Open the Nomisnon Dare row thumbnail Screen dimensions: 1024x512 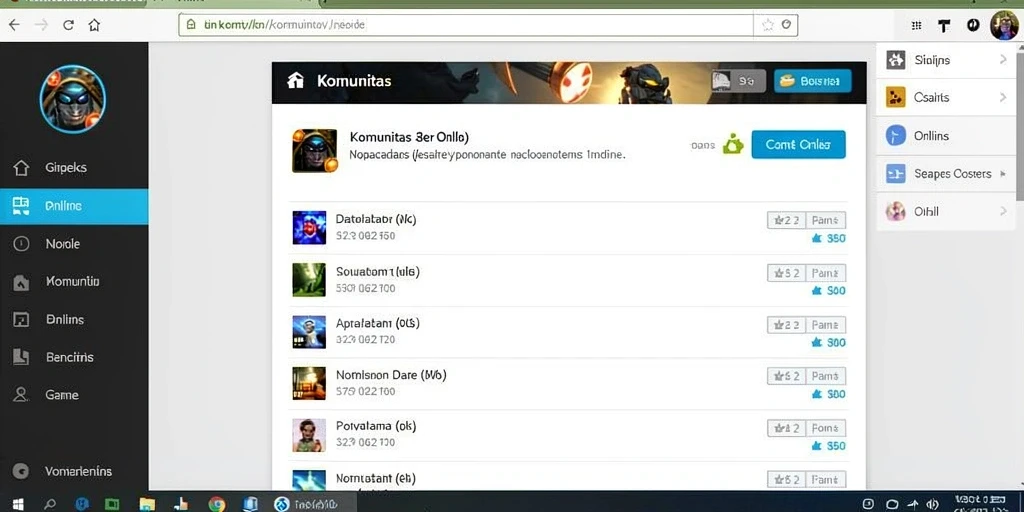point(309,383)
